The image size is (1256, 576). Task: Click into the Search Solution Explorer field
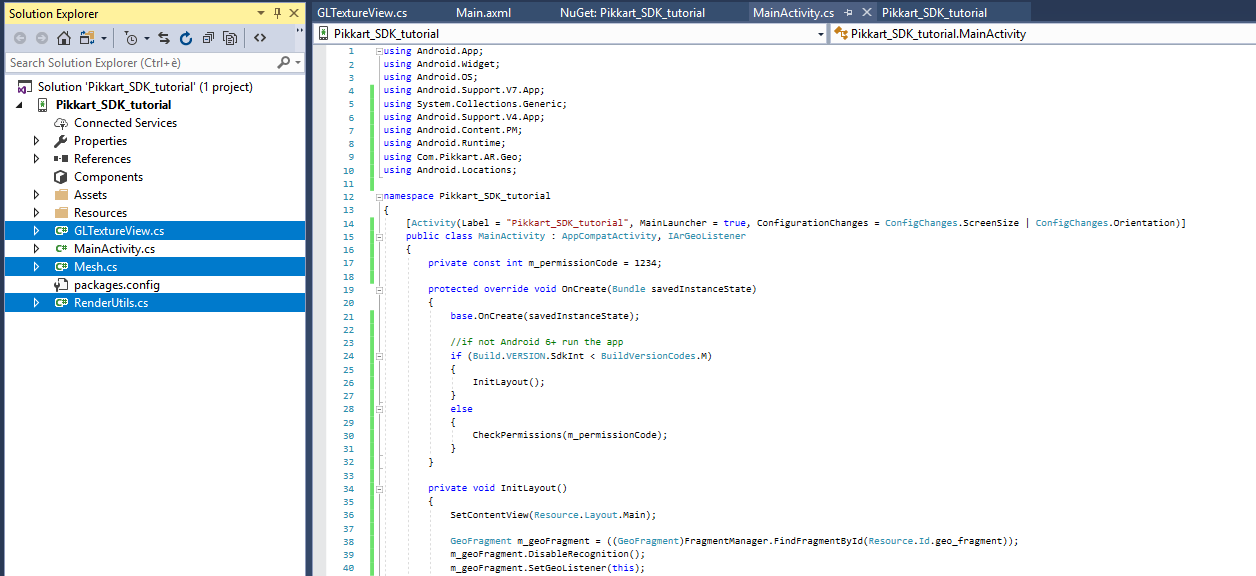[x=140, y=62]
